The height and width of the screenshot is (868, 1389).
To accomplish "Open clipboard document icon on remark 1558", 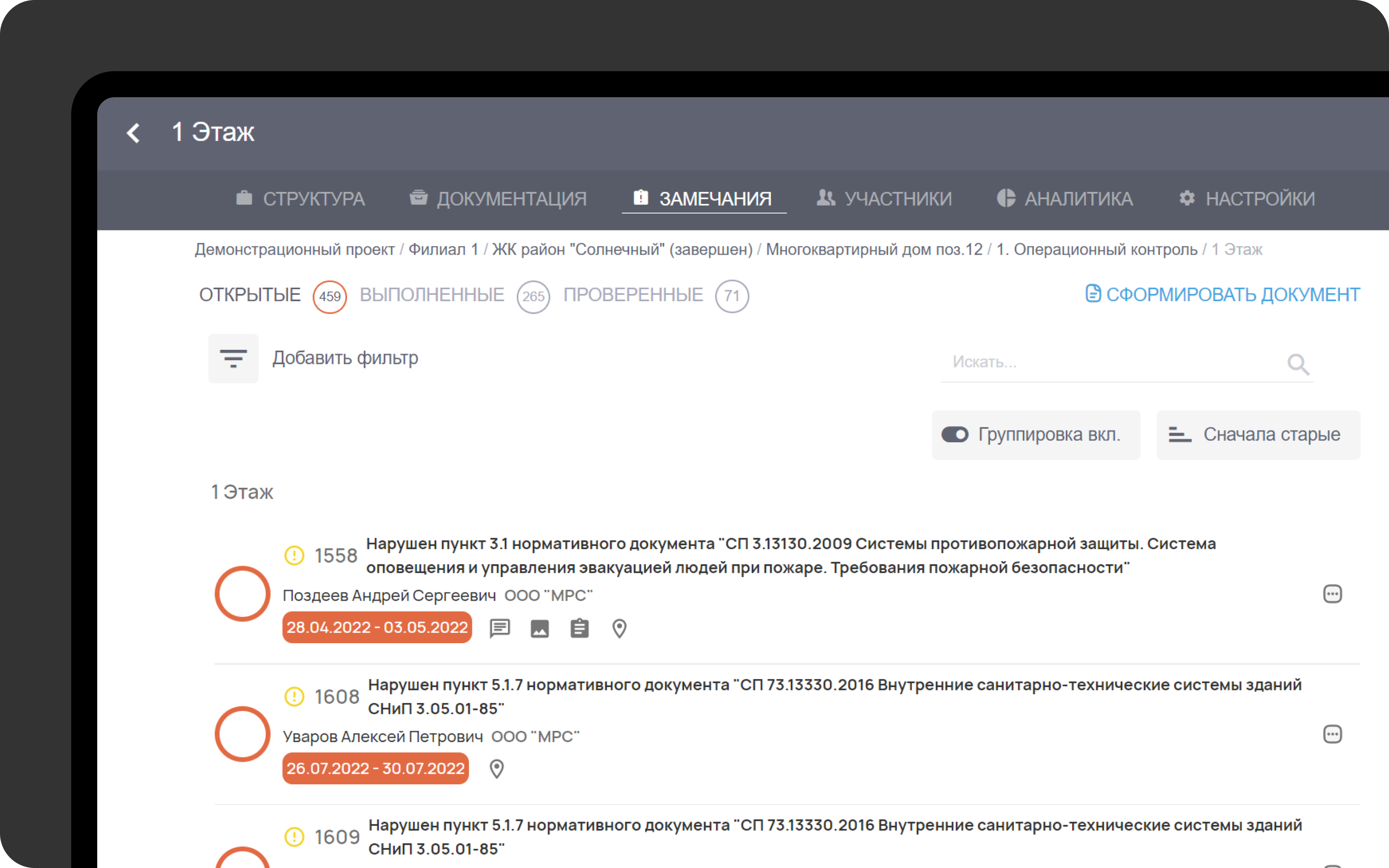I will pos(580,628).
